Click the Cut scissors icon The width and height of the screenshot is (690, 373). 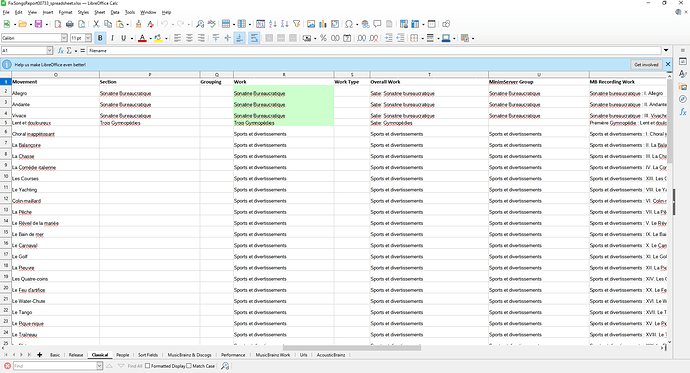[96, 24]
